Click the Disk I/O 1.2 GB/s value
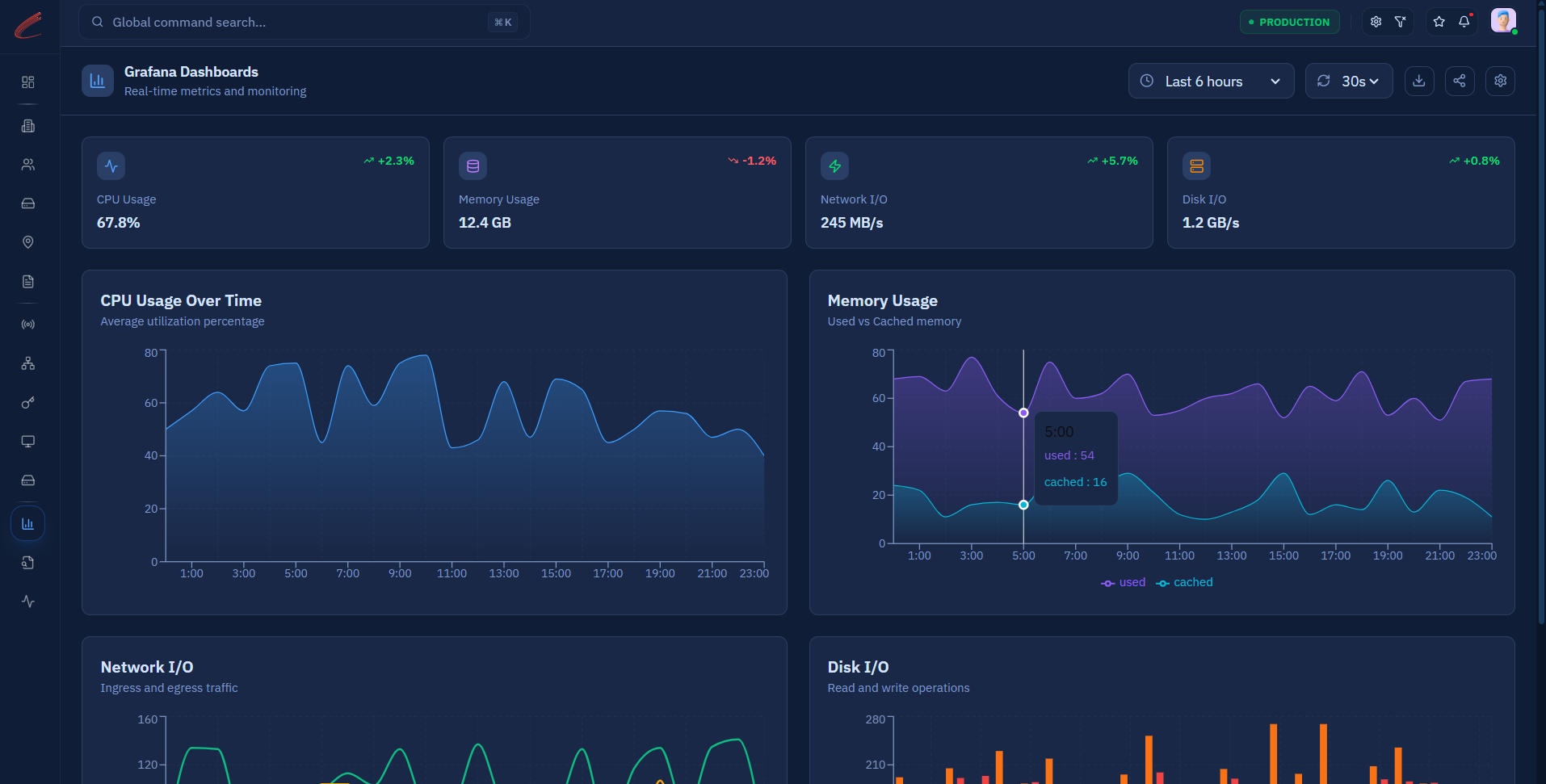The width and height of the screenshot is (1546, 784). (1211, 223)
